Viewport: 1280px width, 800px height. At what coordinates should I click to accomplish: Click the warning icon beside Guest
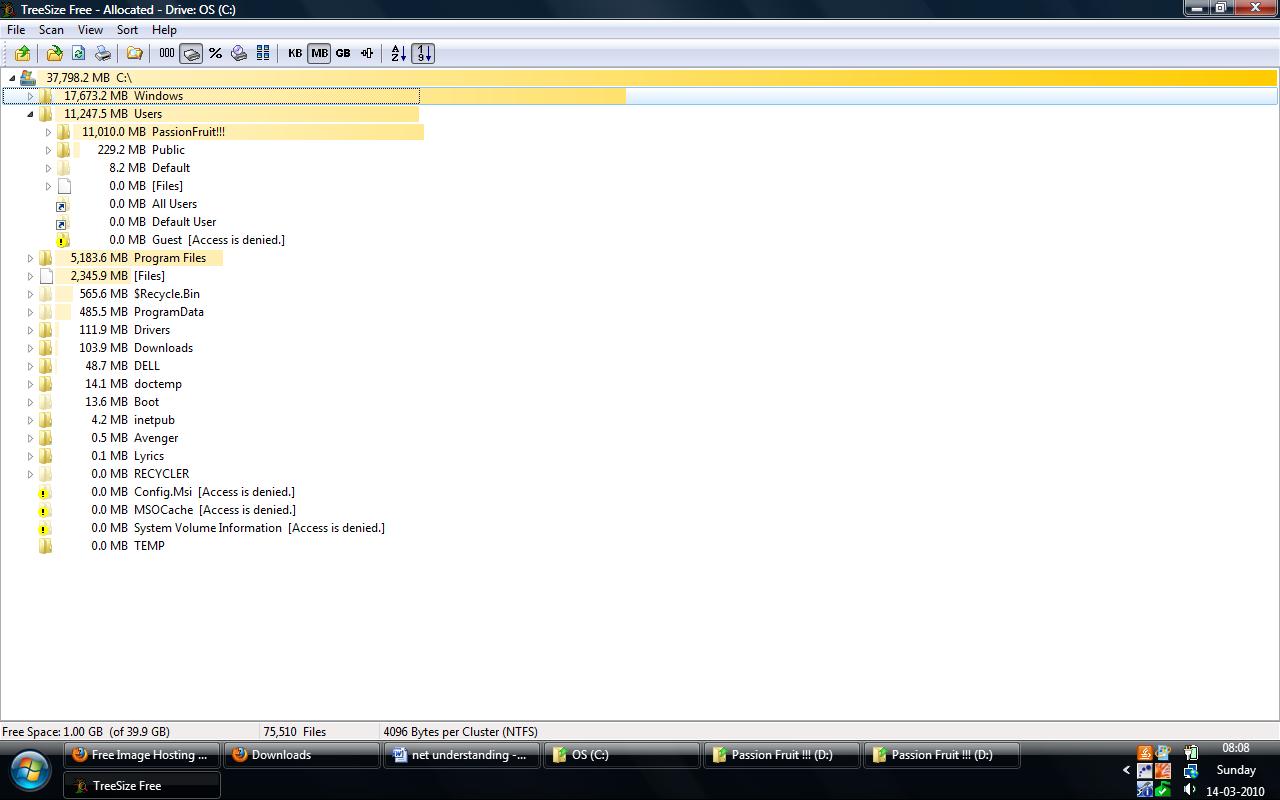coord(62,240)
